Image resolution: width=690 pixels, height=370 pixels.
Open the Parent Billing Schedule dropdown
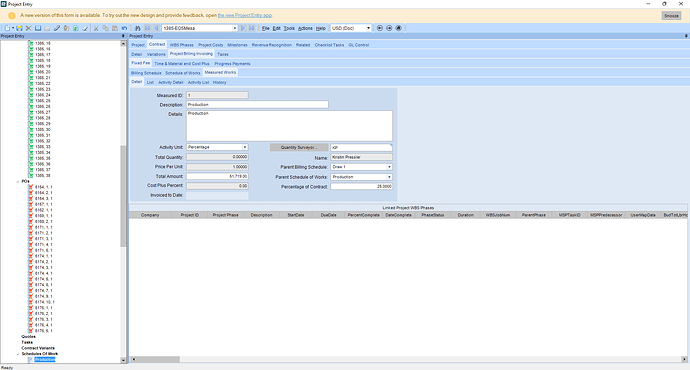point(389,167)
